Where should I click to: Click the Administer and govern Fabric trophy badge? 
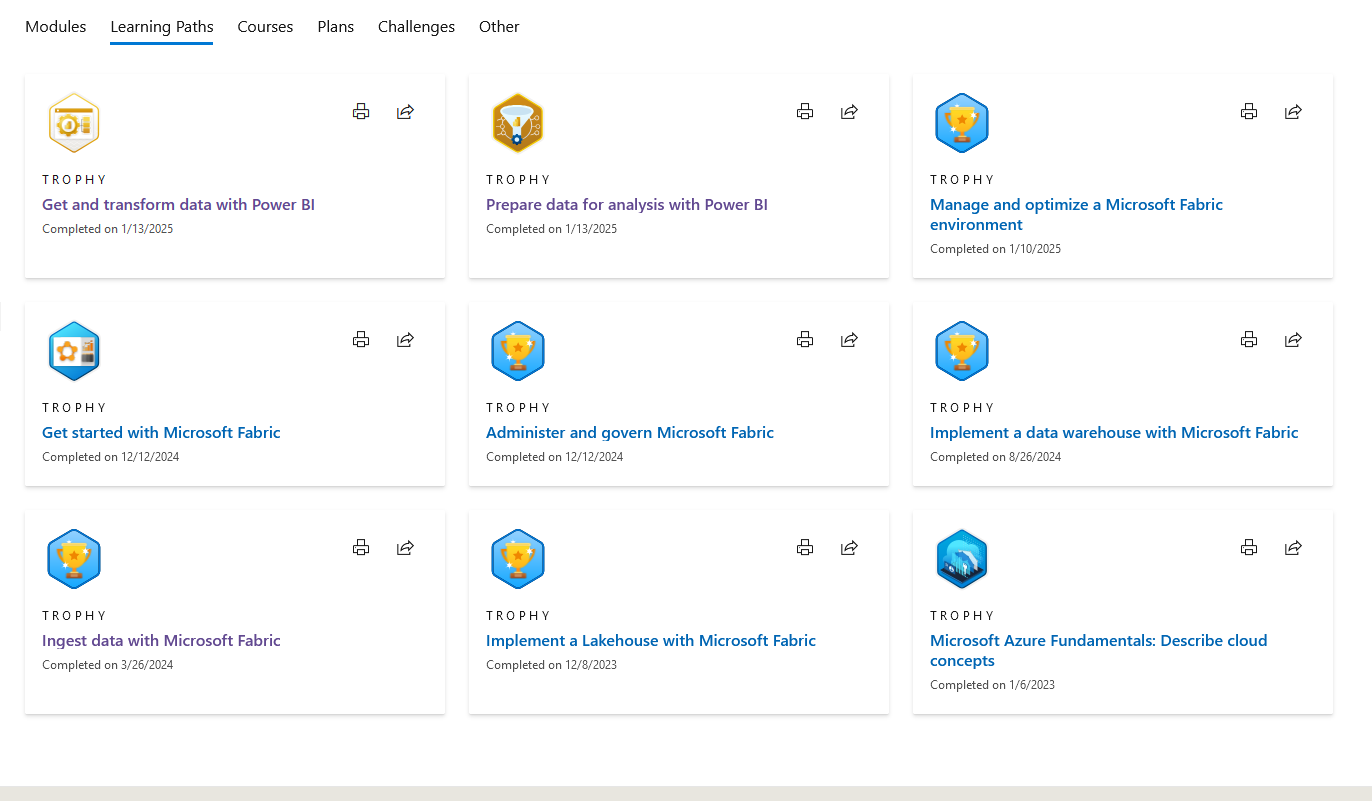point(518,351)
